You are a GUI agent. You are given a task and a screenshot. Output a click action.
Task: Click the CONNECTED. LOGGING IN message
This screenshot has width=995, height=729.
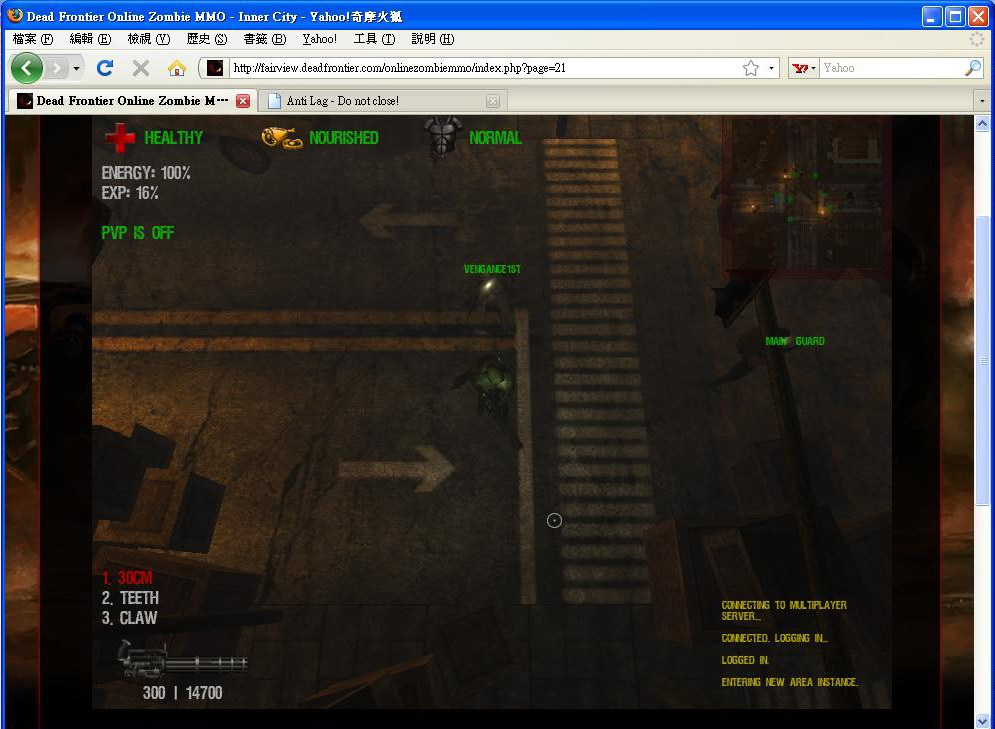pos(774,638)
